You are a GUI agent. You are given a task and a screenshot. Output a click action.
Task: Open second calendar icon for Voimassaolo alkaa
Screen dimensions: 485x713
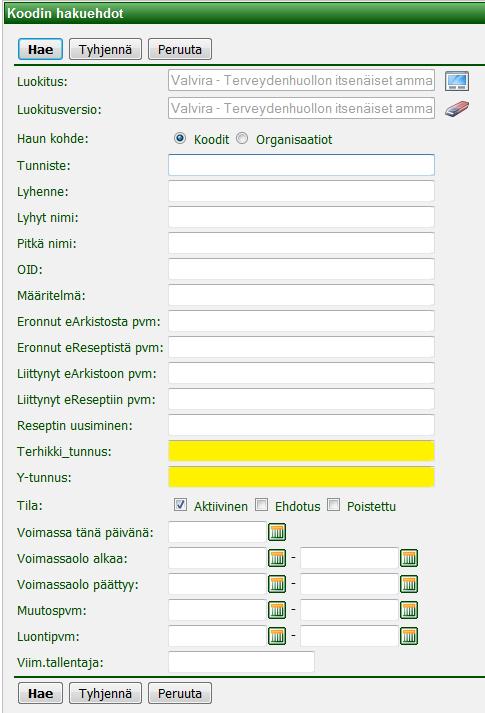coord(409,557)
